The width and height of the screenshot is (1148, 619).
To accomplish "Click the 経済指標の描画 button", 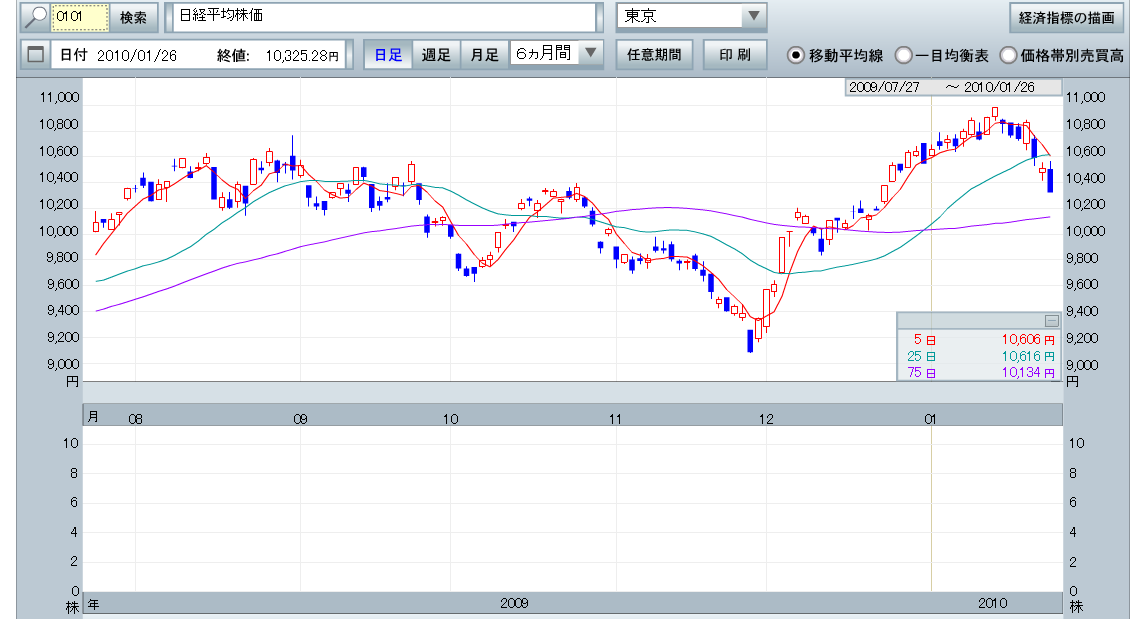I will tap(1066, 18).
